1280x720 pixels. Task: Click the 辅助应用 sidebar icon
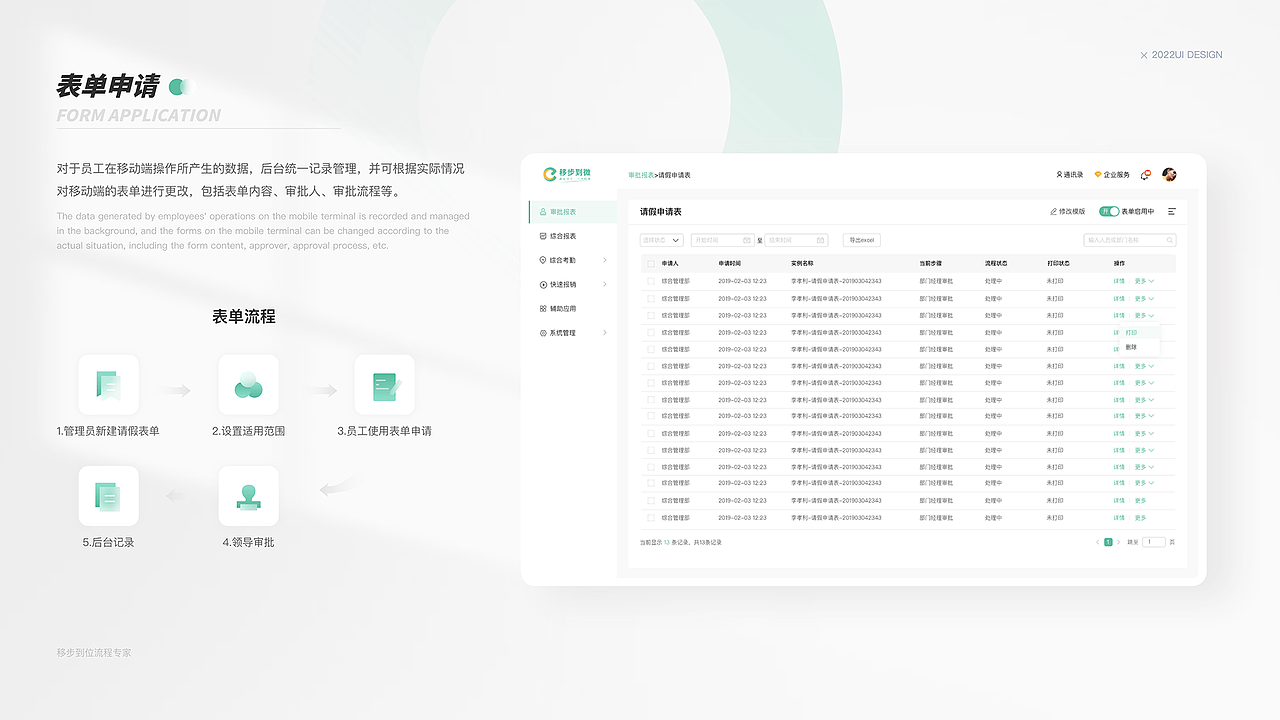(x=543, y=308)
